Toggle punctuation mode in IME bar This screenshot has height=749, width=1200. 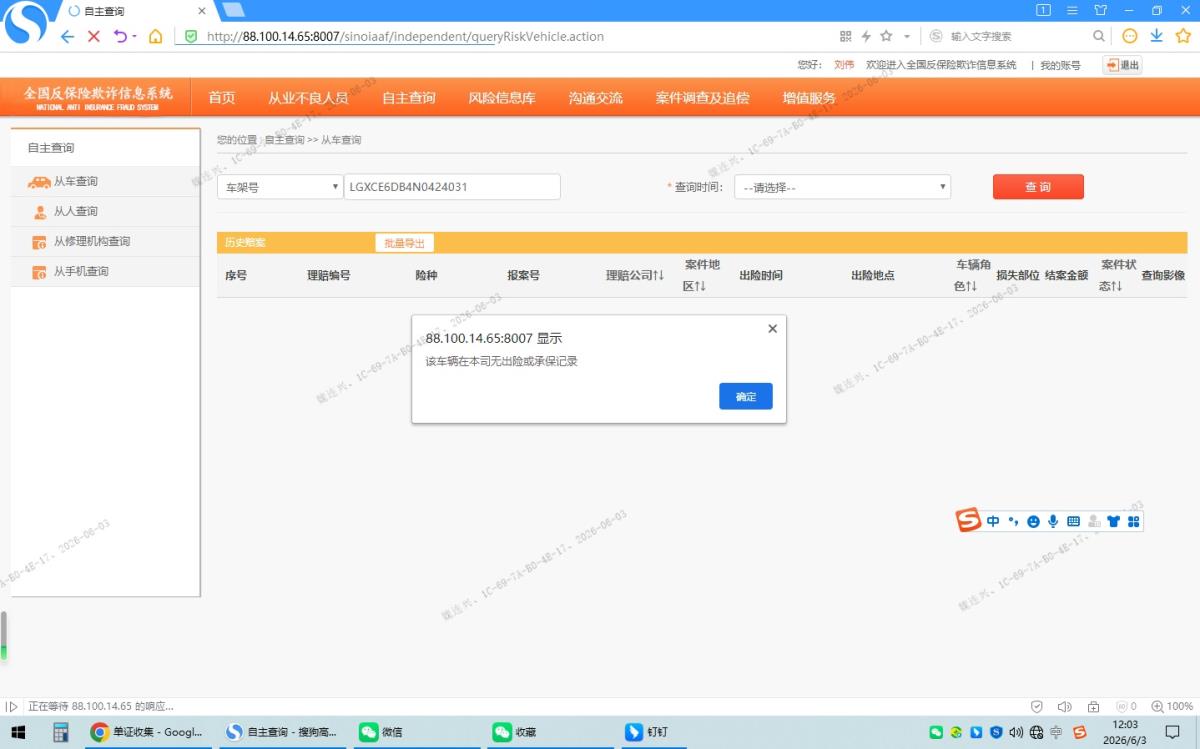click(x=1013, y=521)
